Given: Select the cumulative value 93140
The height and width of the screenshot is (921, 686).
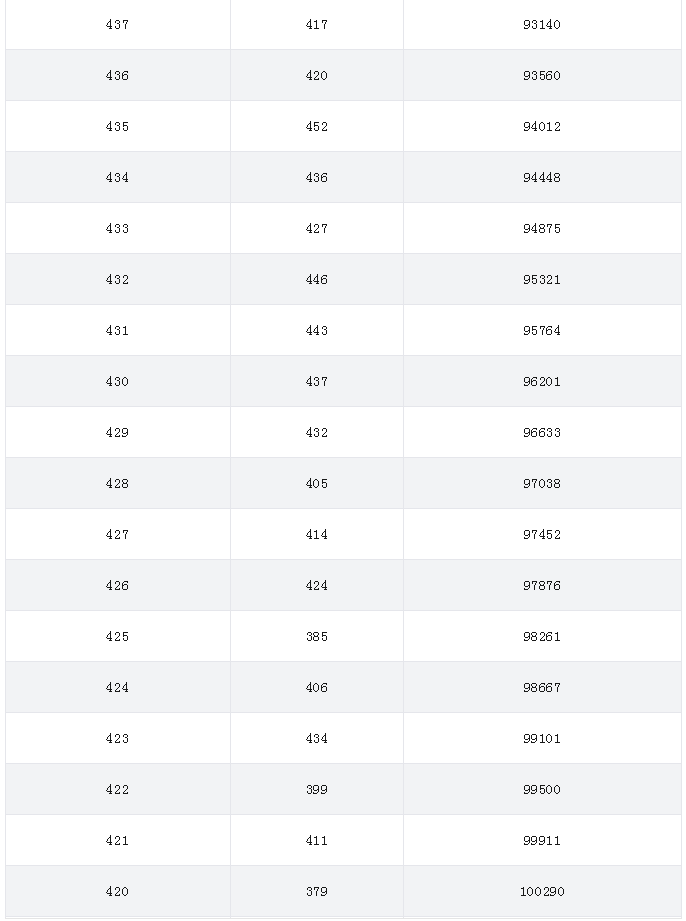Looking at the screenshot, I should click(x=542, y=25).
